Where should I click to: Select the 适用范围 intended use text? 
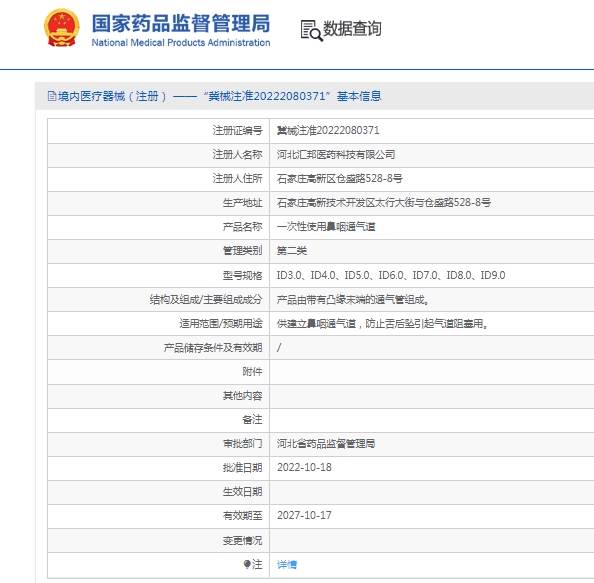[x=382, y=324]
